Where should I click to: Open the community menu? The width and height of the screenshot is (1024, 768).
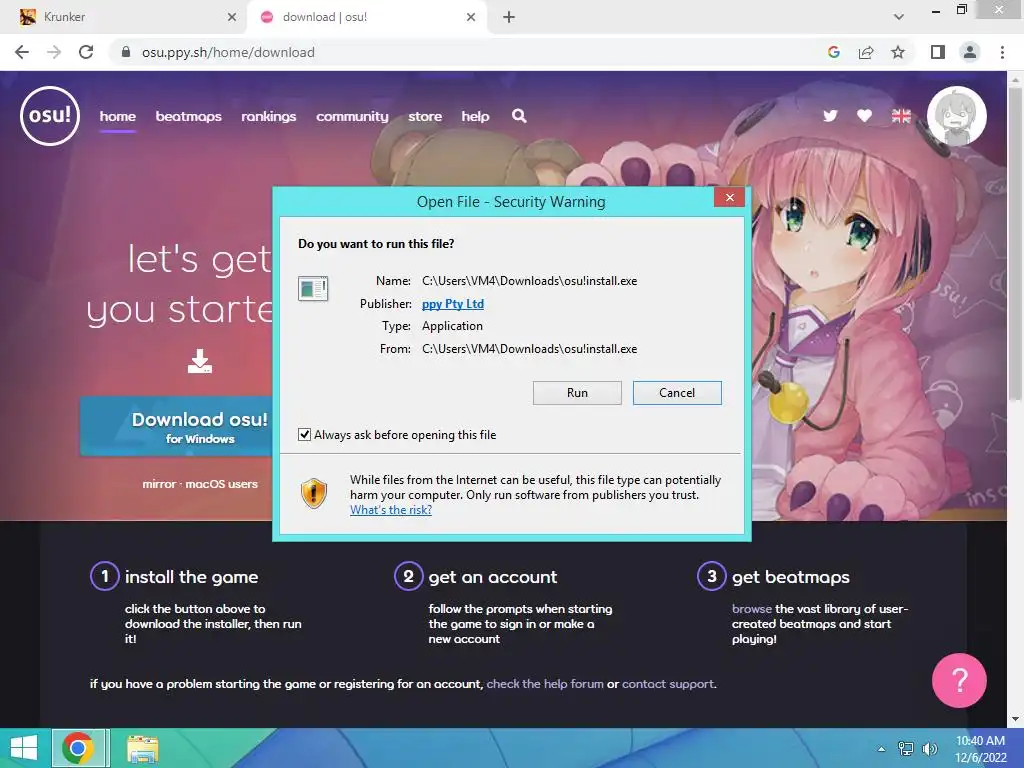tap(352, 116)
